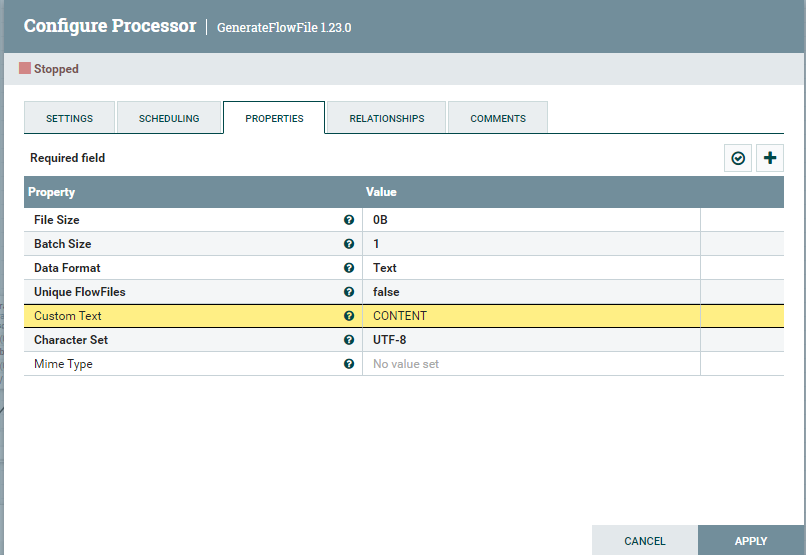Apply the processor configuration
This screenshot has width=806, height=555.
tap(751, 541)
